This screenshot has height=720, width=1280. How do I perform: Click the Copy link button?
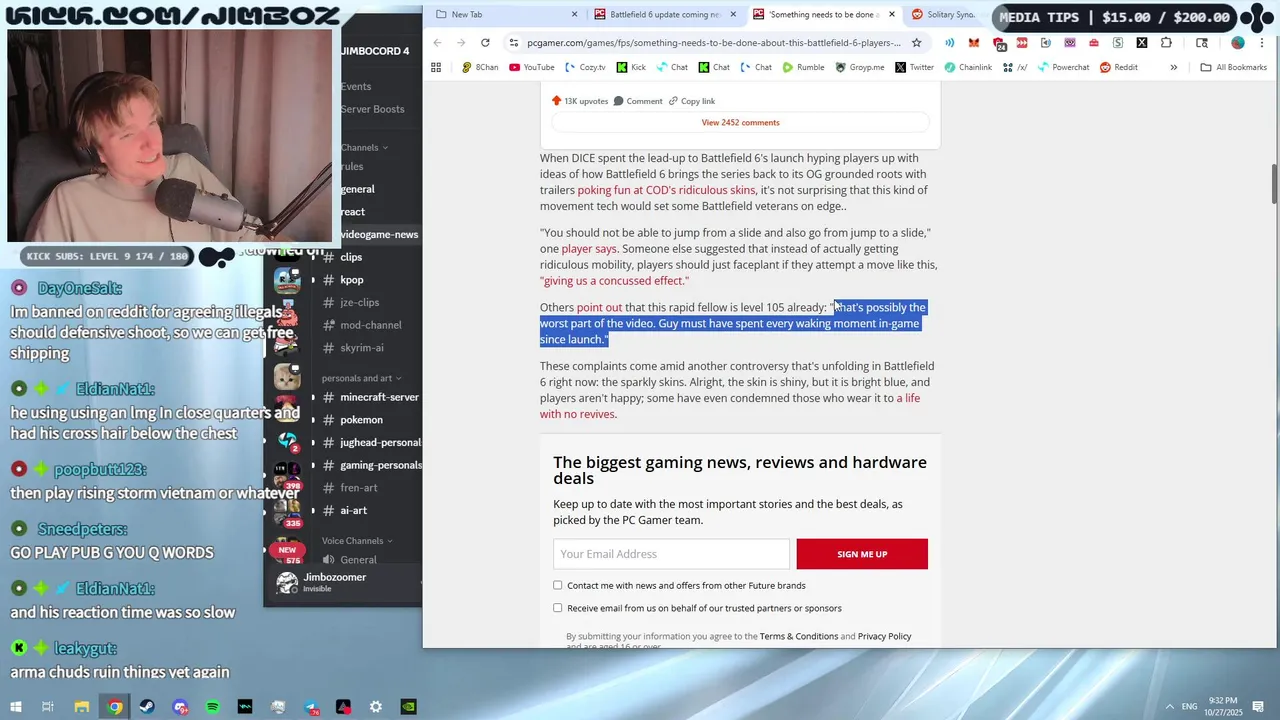point(692,101)
